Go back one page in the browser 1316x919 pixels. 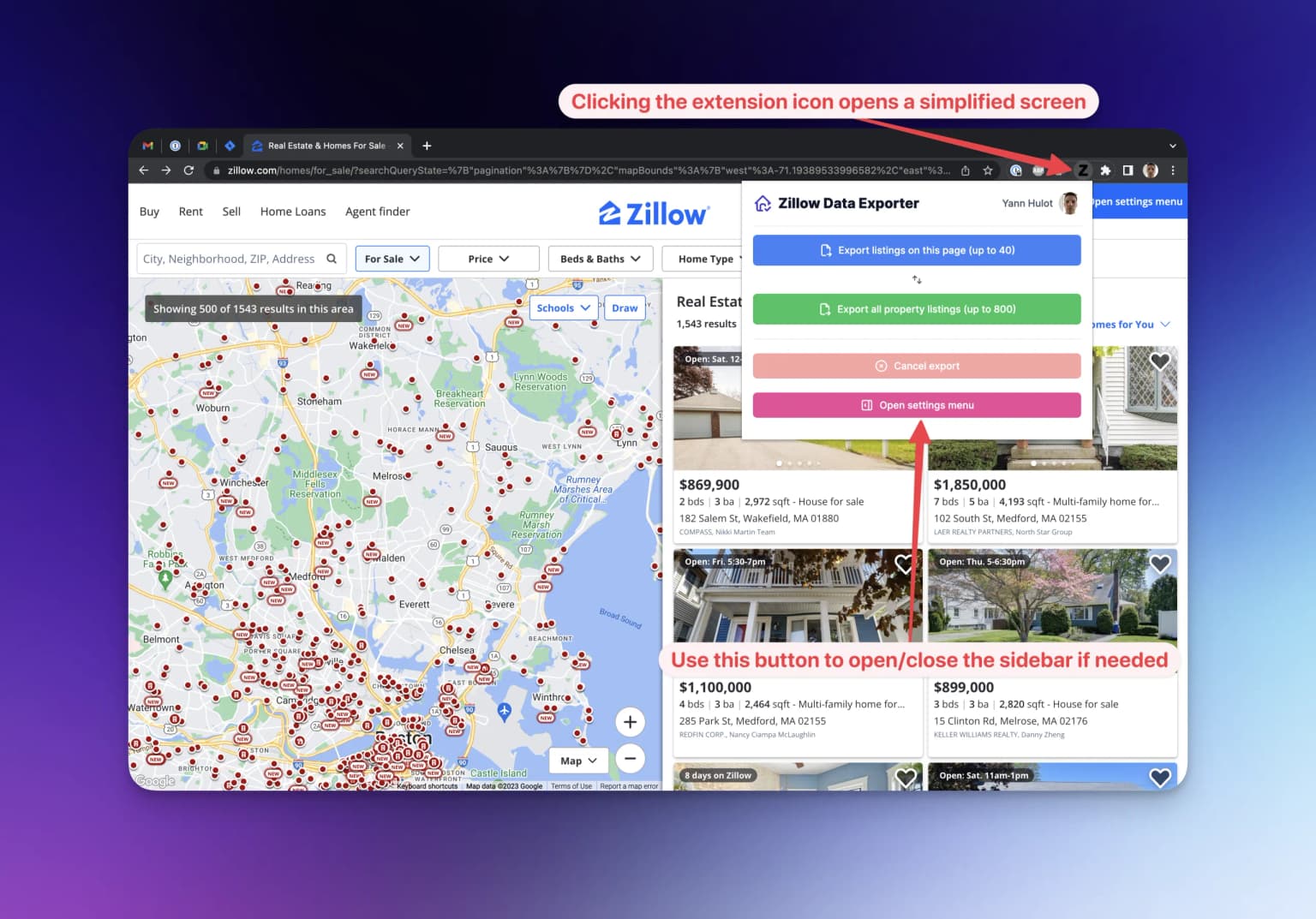(x=143, y=170)
